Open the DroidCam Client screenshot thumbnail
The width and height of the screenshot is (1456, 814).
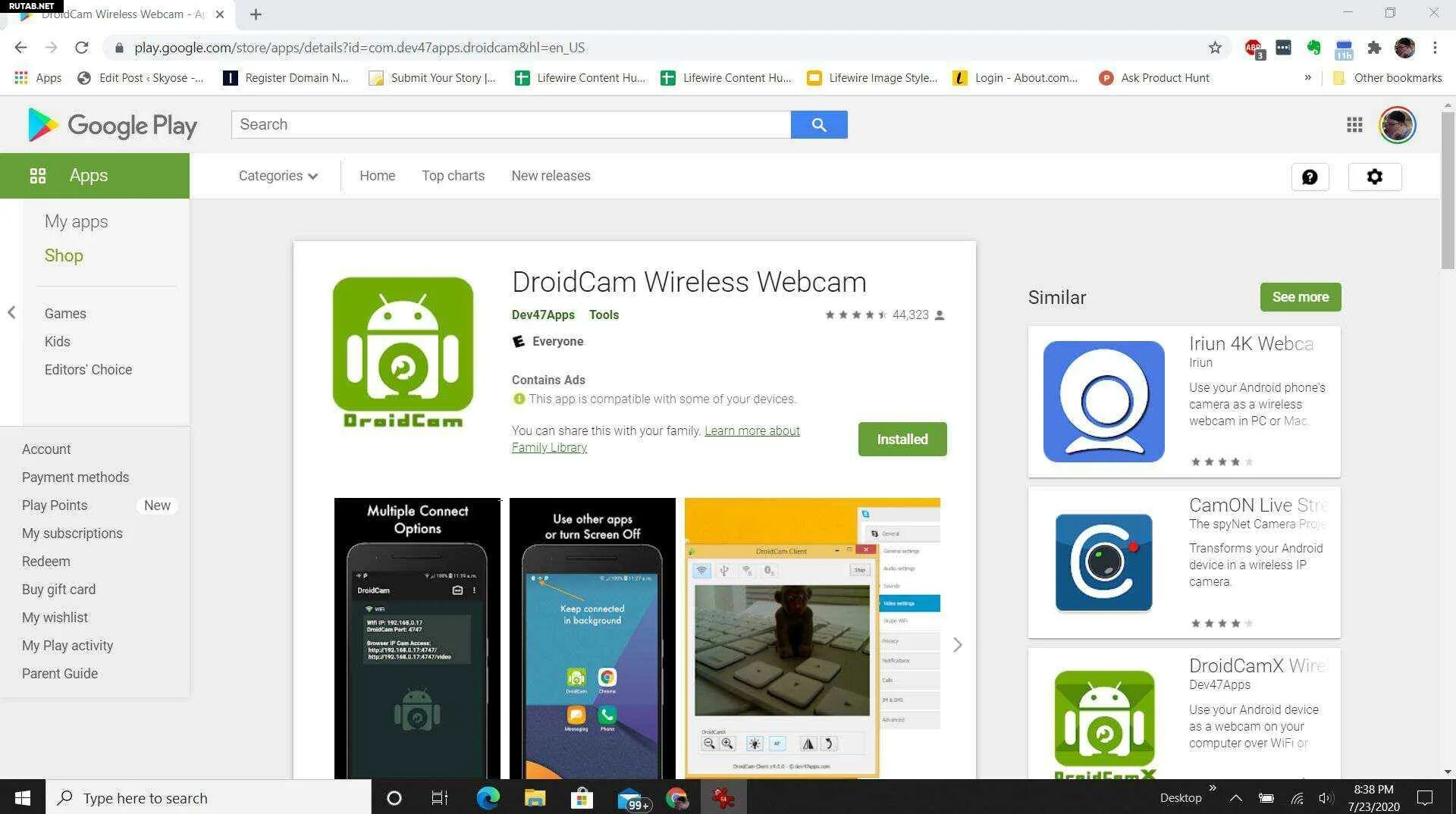tap(812, 638)
